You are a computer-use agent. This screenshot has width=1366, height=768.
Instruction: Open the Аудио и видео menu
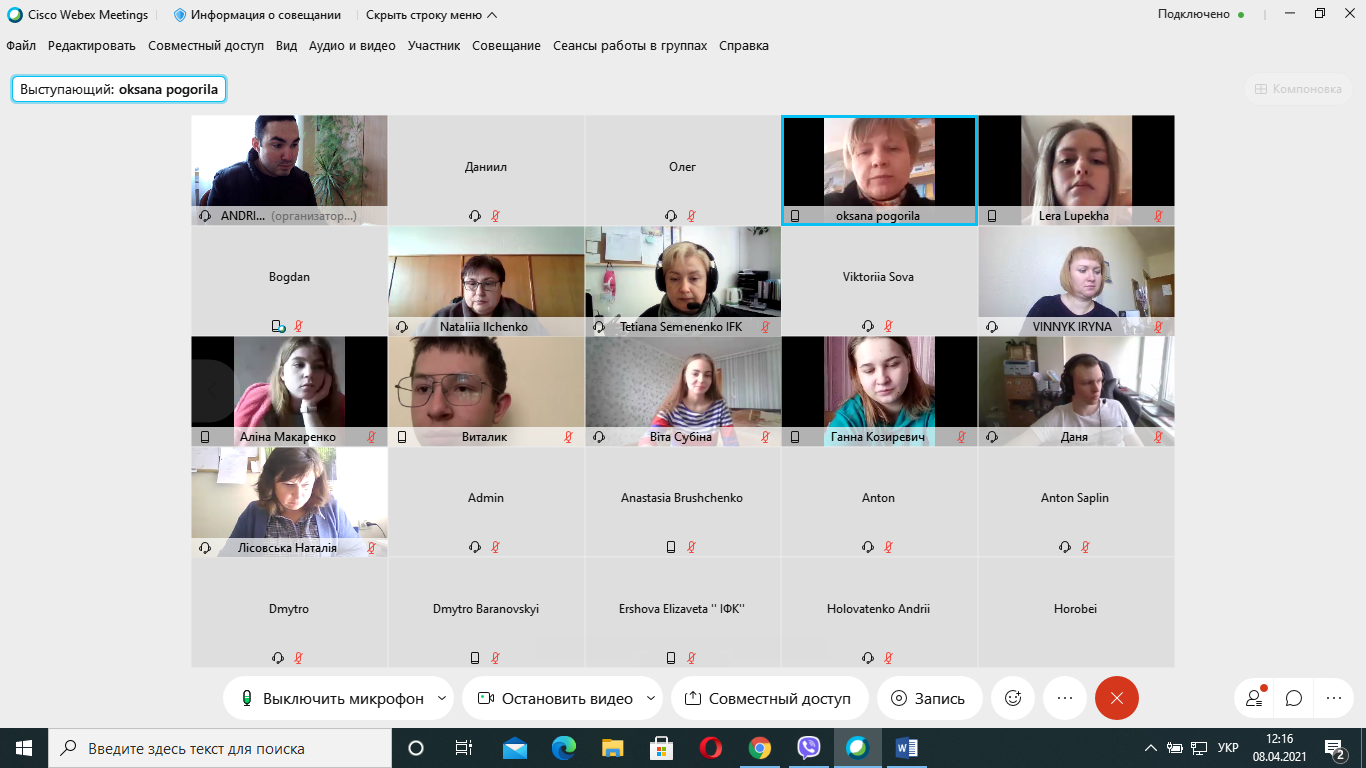point(352,46)
